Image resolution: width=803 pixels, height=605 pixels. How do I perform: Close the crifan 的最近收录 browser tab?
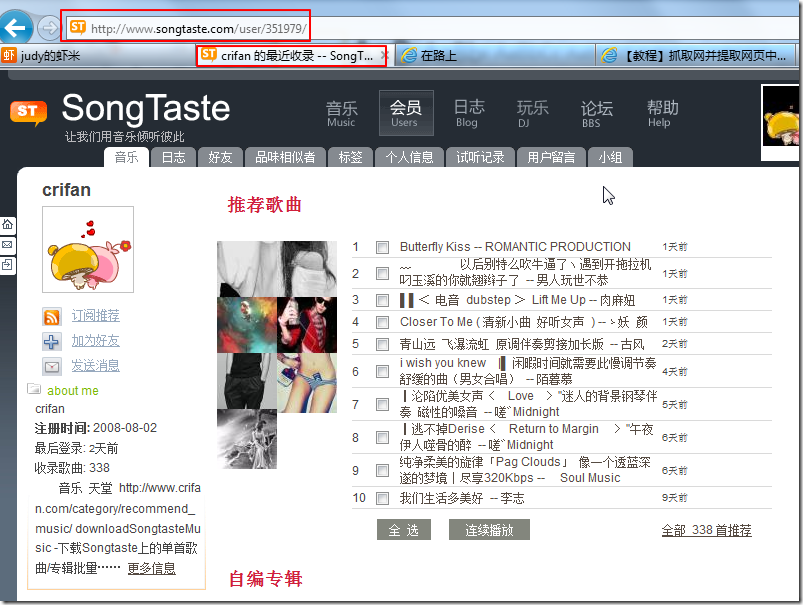coord(386,55)
